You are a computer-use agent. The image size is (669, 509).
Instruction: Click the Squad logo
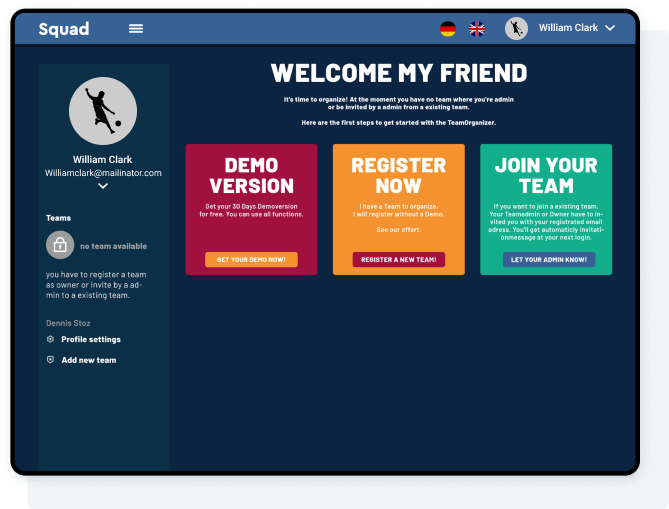tap(64, 29)
